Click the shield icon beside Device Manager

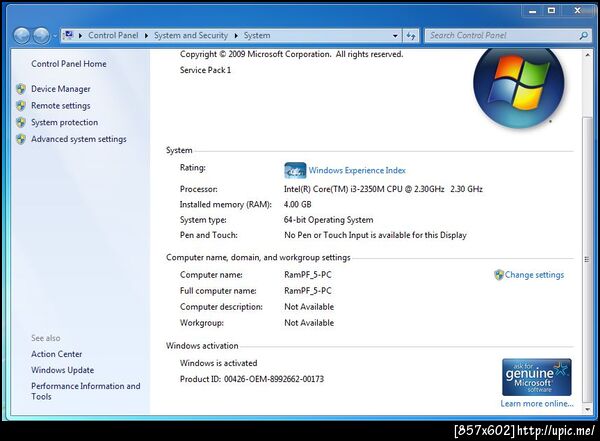(21, 89)
